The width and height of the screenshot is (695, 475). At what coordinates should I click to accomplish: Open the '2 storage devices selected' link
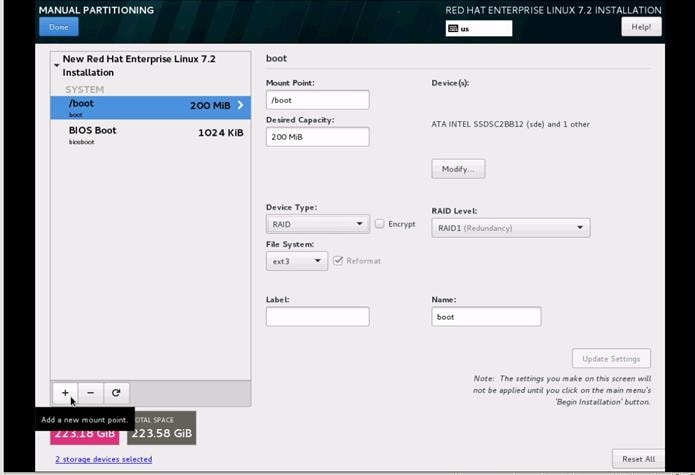(104, 459)
